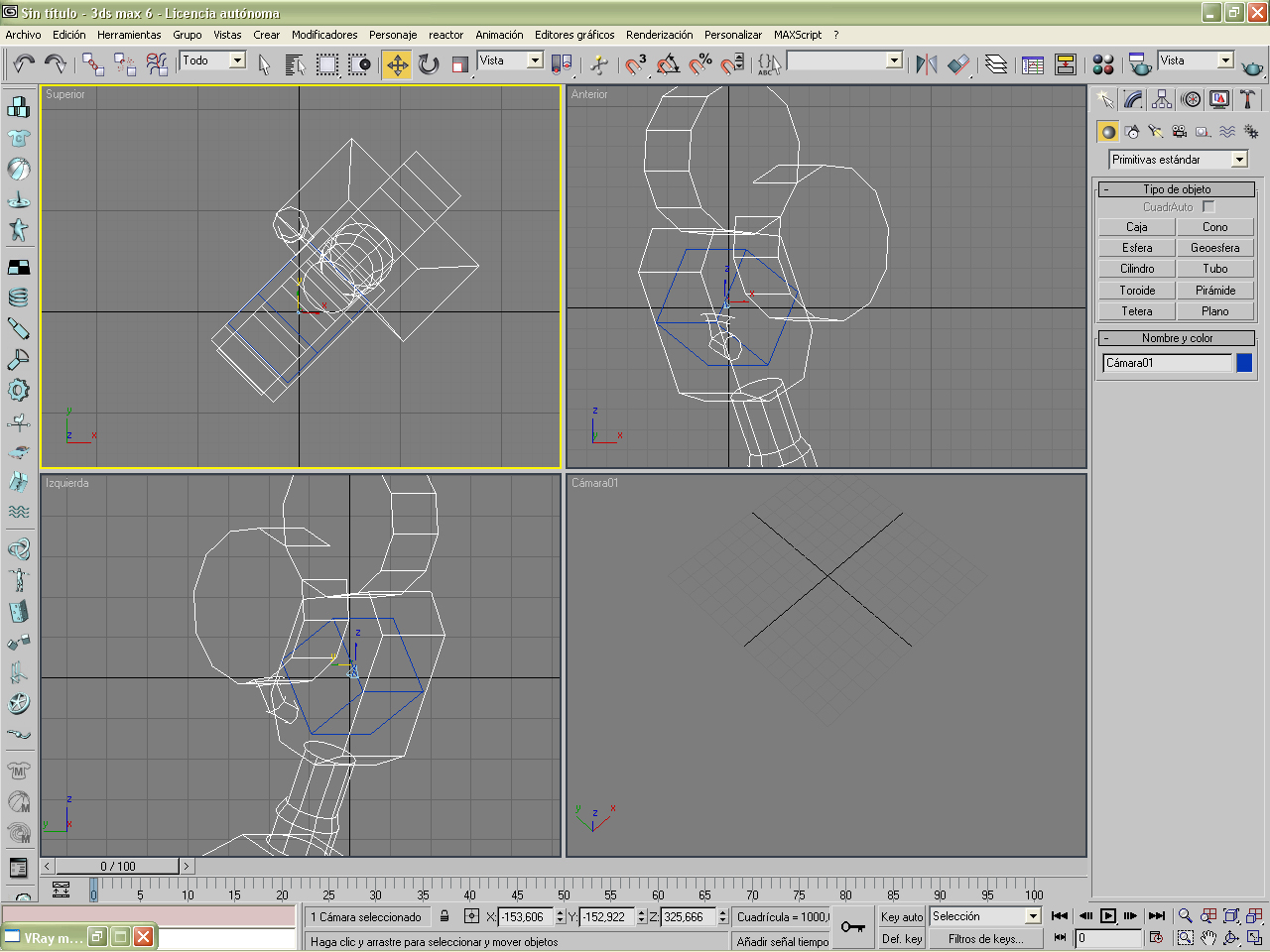
Task: Choose the Select Object arrow tool
Action: (264, 64)
